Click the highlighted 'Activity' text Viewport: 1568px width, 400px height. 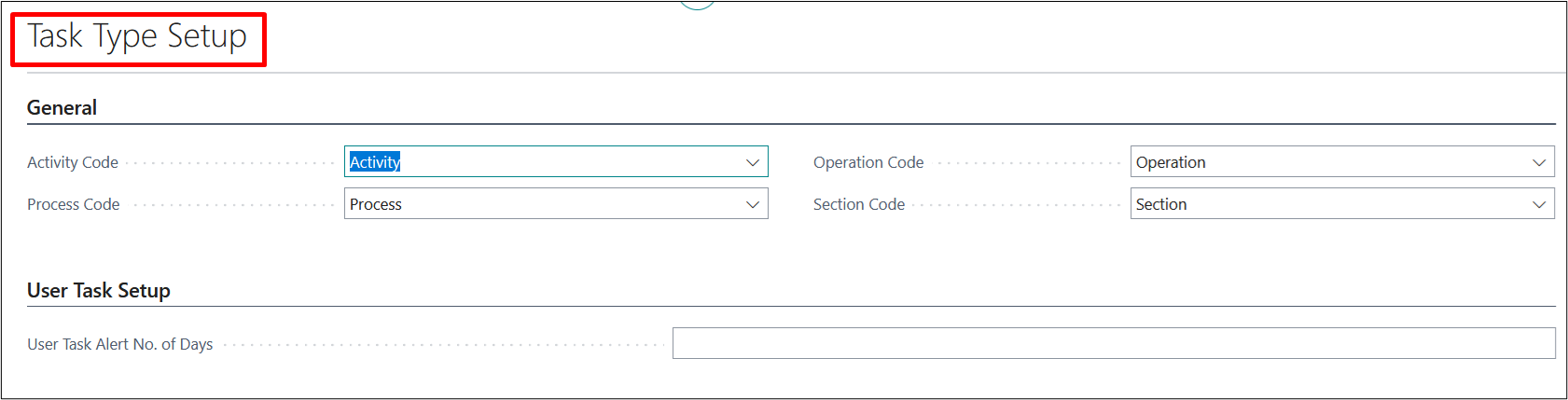click(375, 162)
